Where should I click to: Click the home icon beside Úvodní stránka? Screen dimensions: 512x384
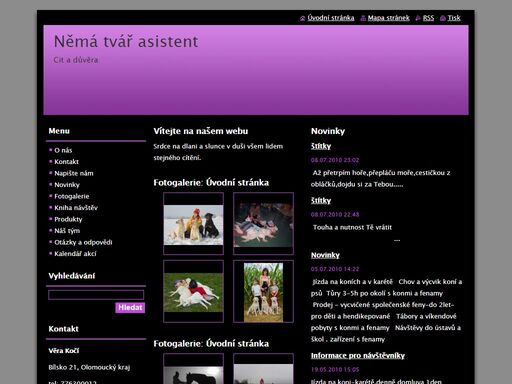[303, 18]
